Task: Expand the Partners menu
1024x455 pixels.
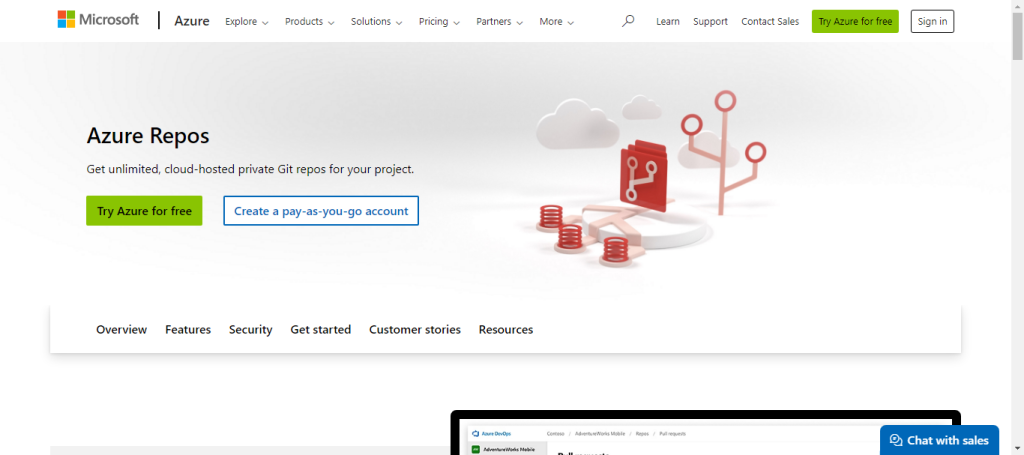Action: point(499,22)
